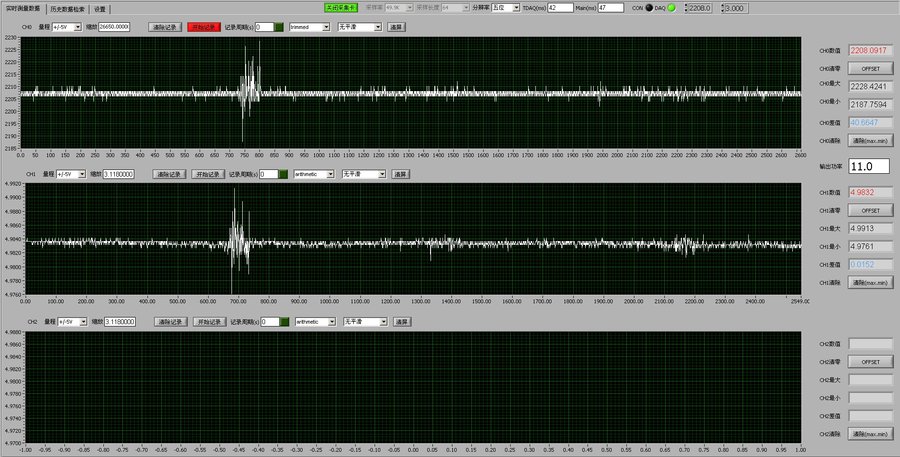Click the CH1 清屏 clear-screen button
The image size is (900, 457).
[x=401, y=174]
